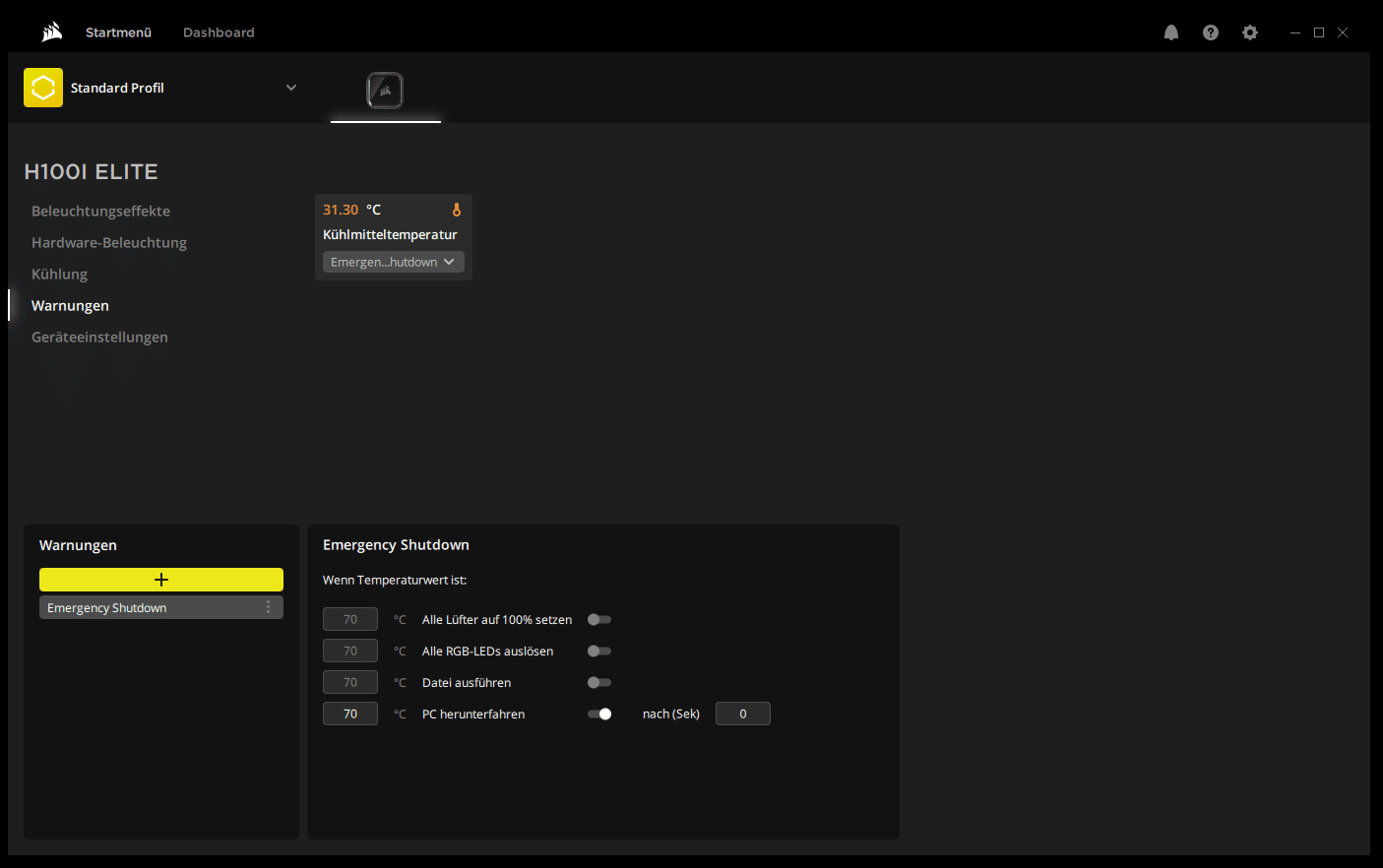
Task: Click the 'nach (Sek)' delay input field
Action: 742,713
